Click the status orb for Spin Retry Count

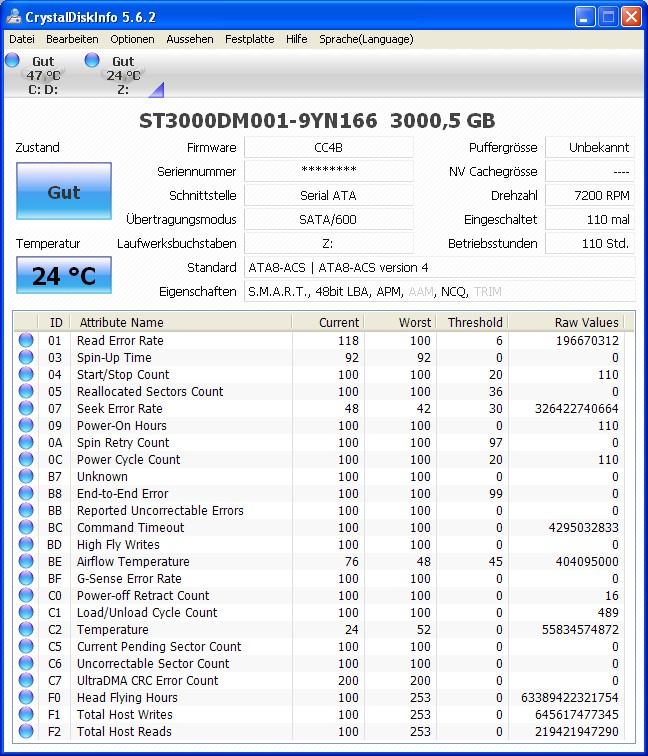(26, 442)
